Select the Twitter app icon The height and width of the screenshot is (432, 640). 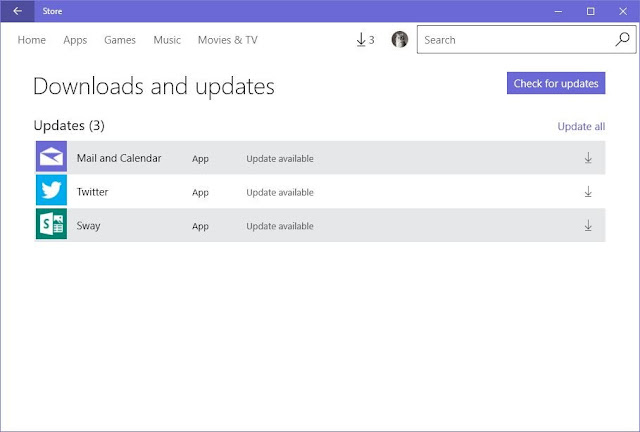(x=51, y=190)
